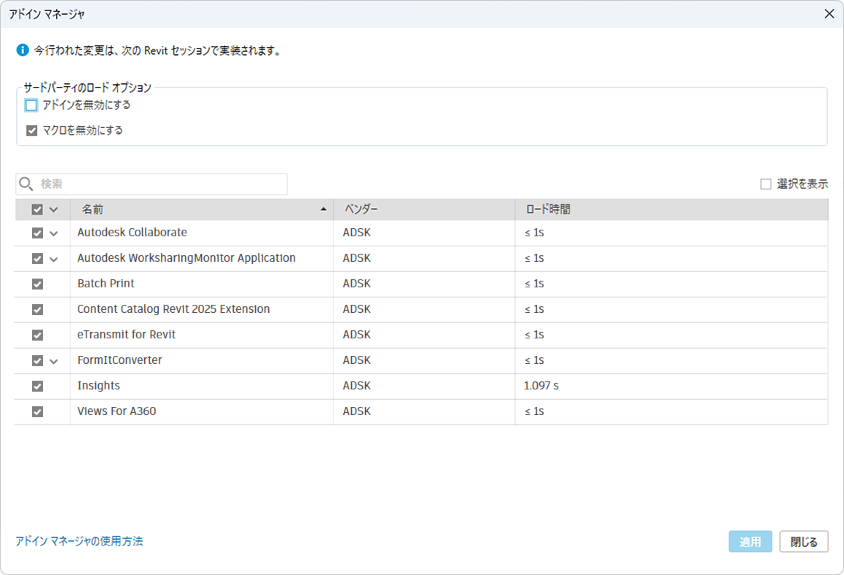The image size is (844, 575).
Task: Sort by the 名前 column header
Action: pyautogui.click(x=202, y=209)
